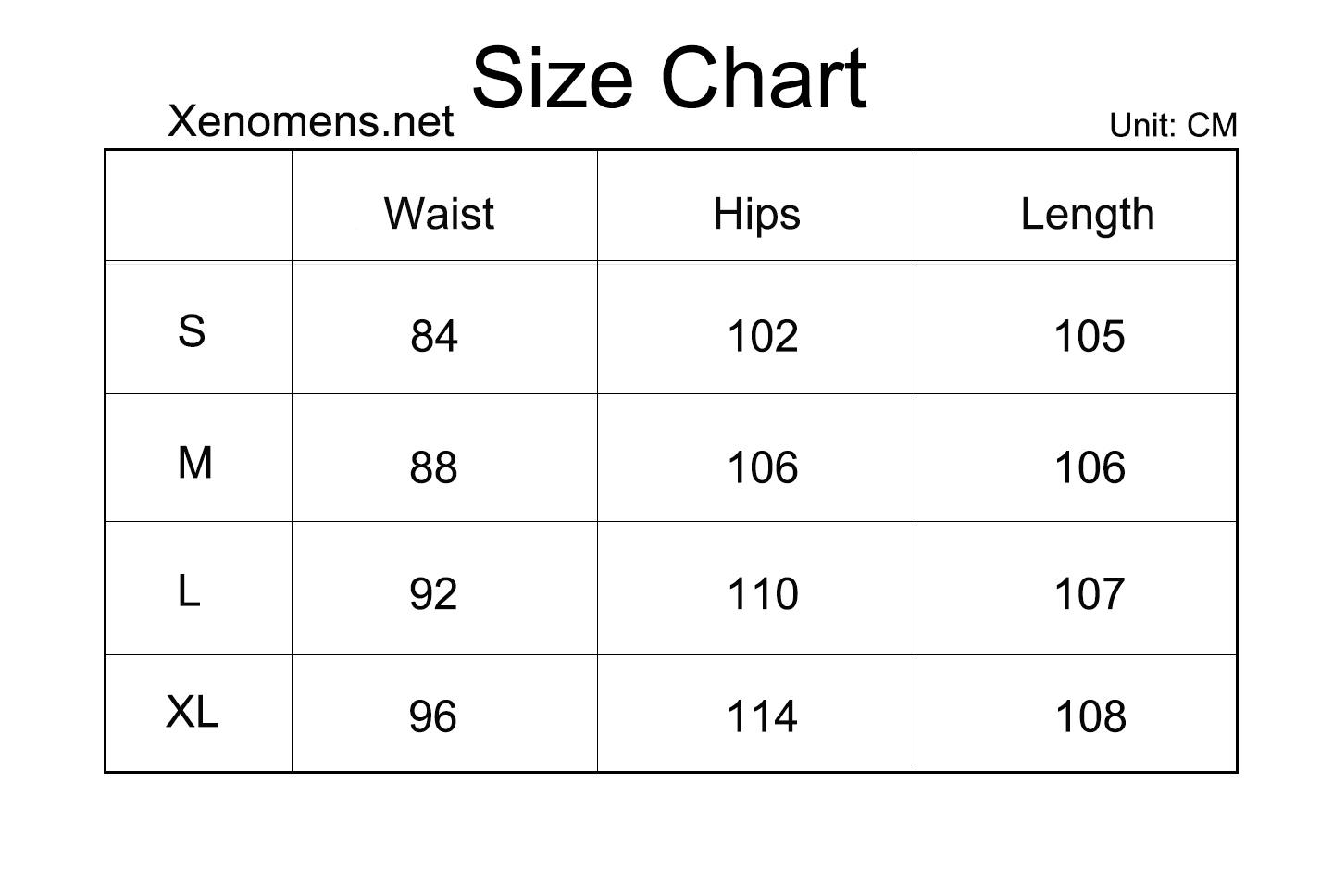Click the hips value 102
This screenshot has width=1333, height=896.
[x=763, y=336]
